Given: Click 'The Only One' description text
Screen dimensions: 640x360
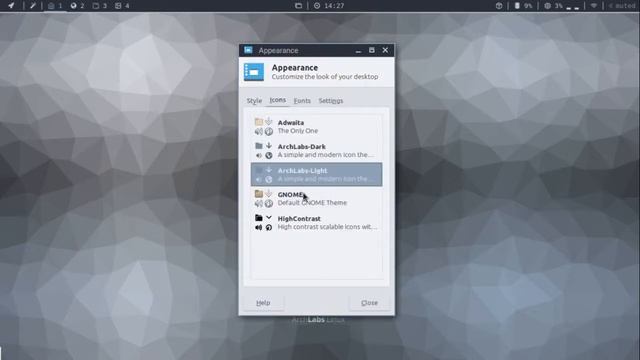Looking at the screenshot, I should point(298,131).
